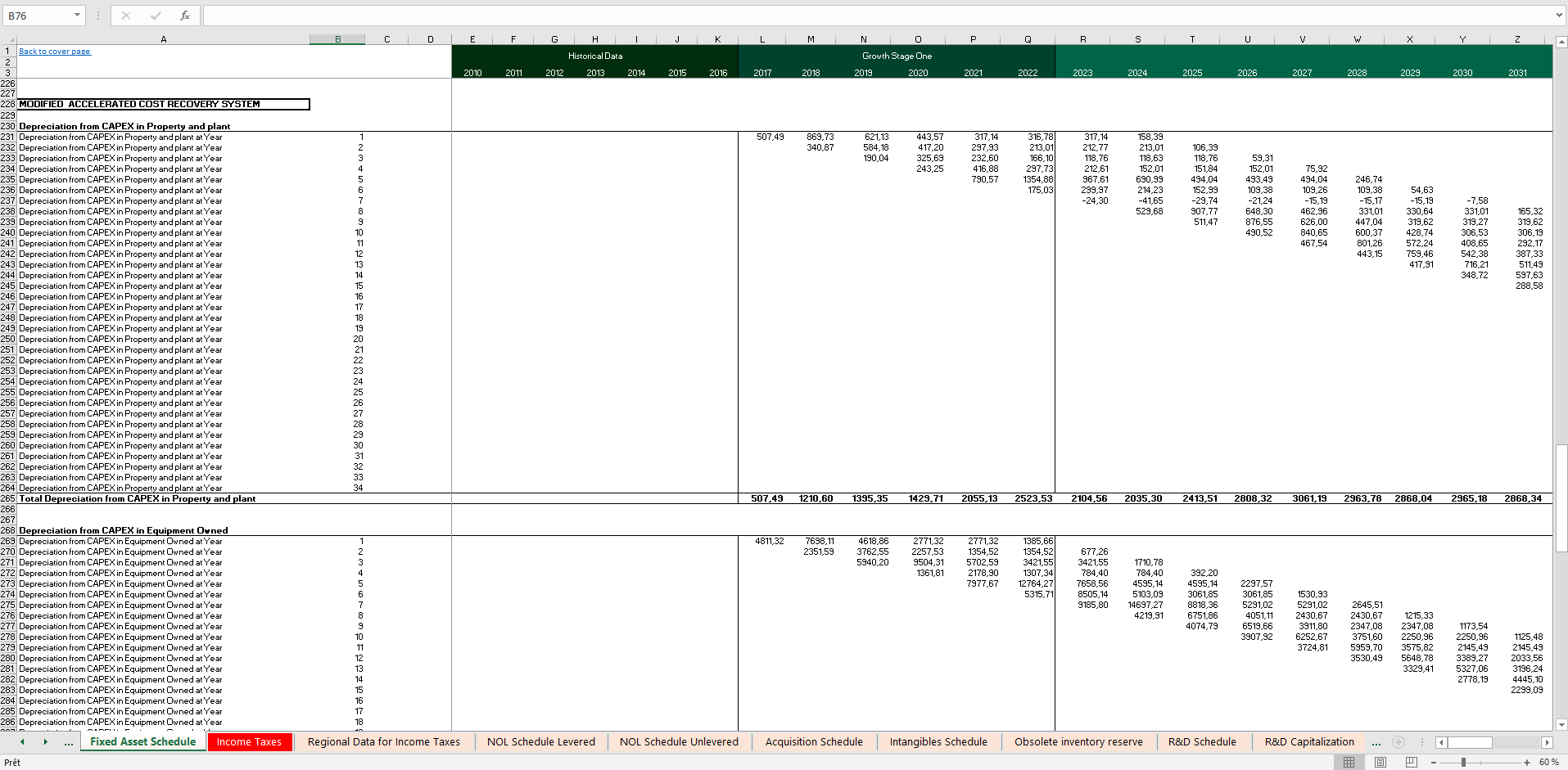Select column A header
Viewport: 1568px width, 770px height.
pos(163,39)
